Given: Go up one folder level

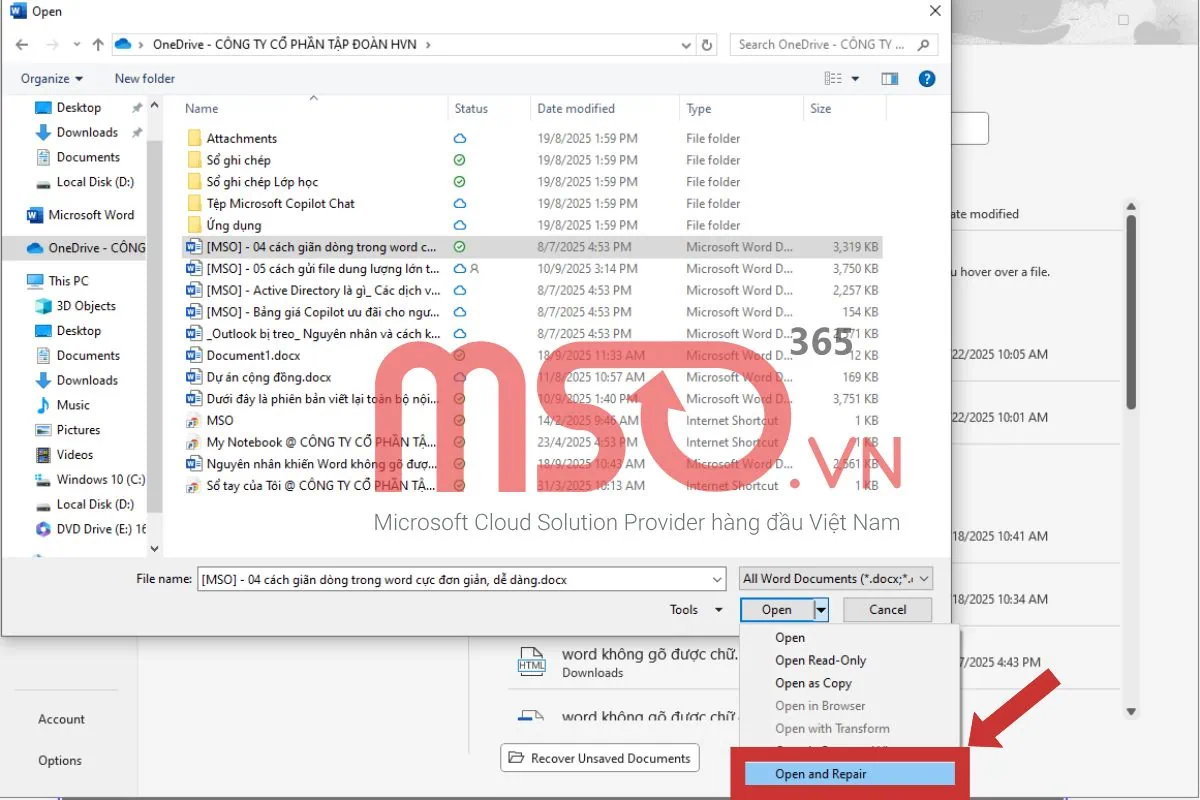Looking at the screenshot, I should (x=98, y=45).
